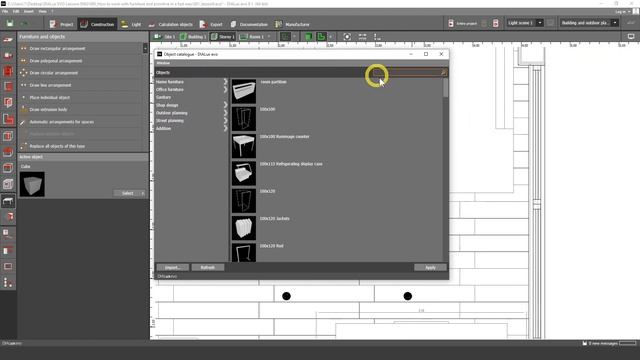Click Place individual object
640x360 pixels.
pyautogui.click(x=49, y=98)
